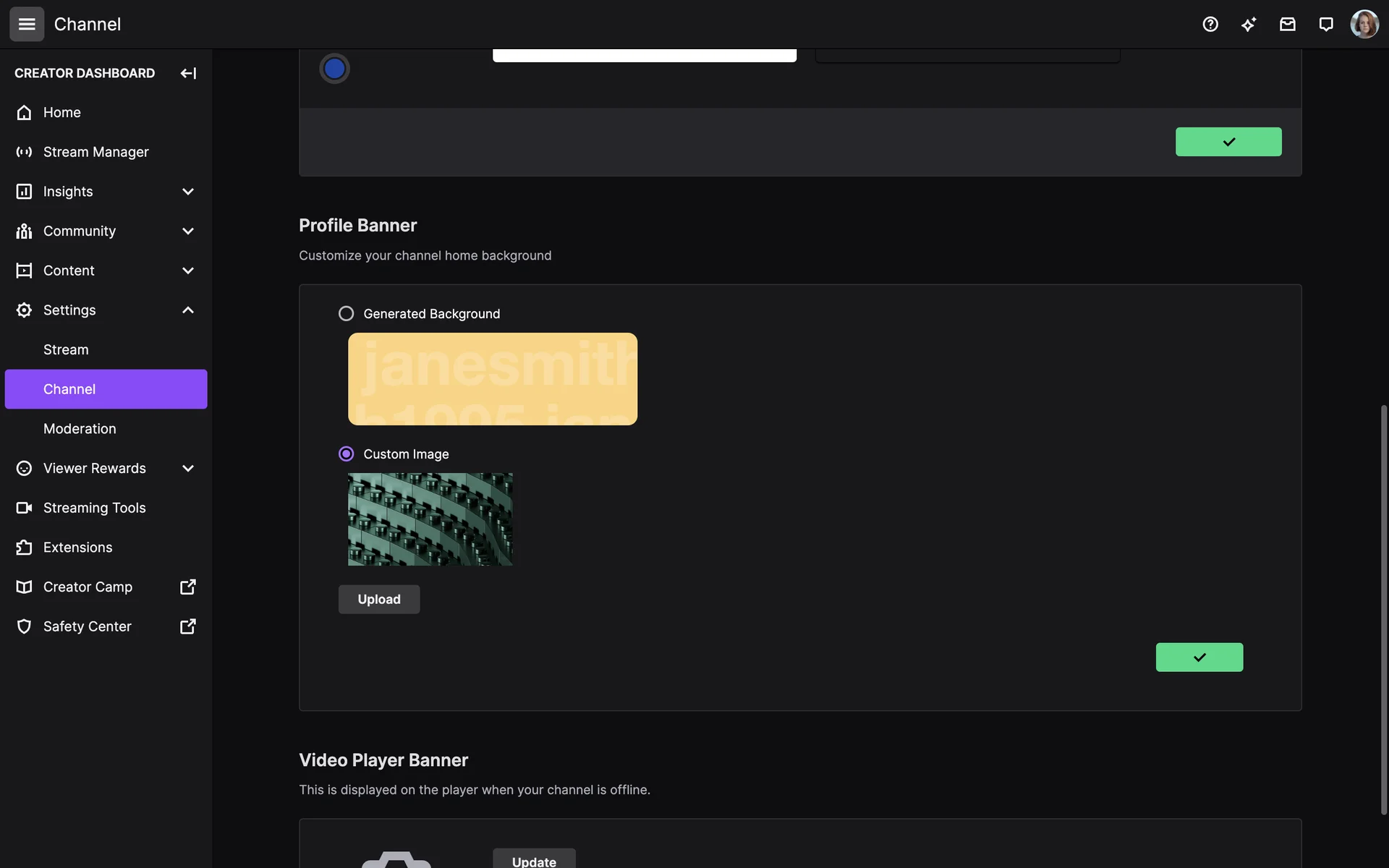
Task: Pick the blue accent color circle
Action: 334,69
